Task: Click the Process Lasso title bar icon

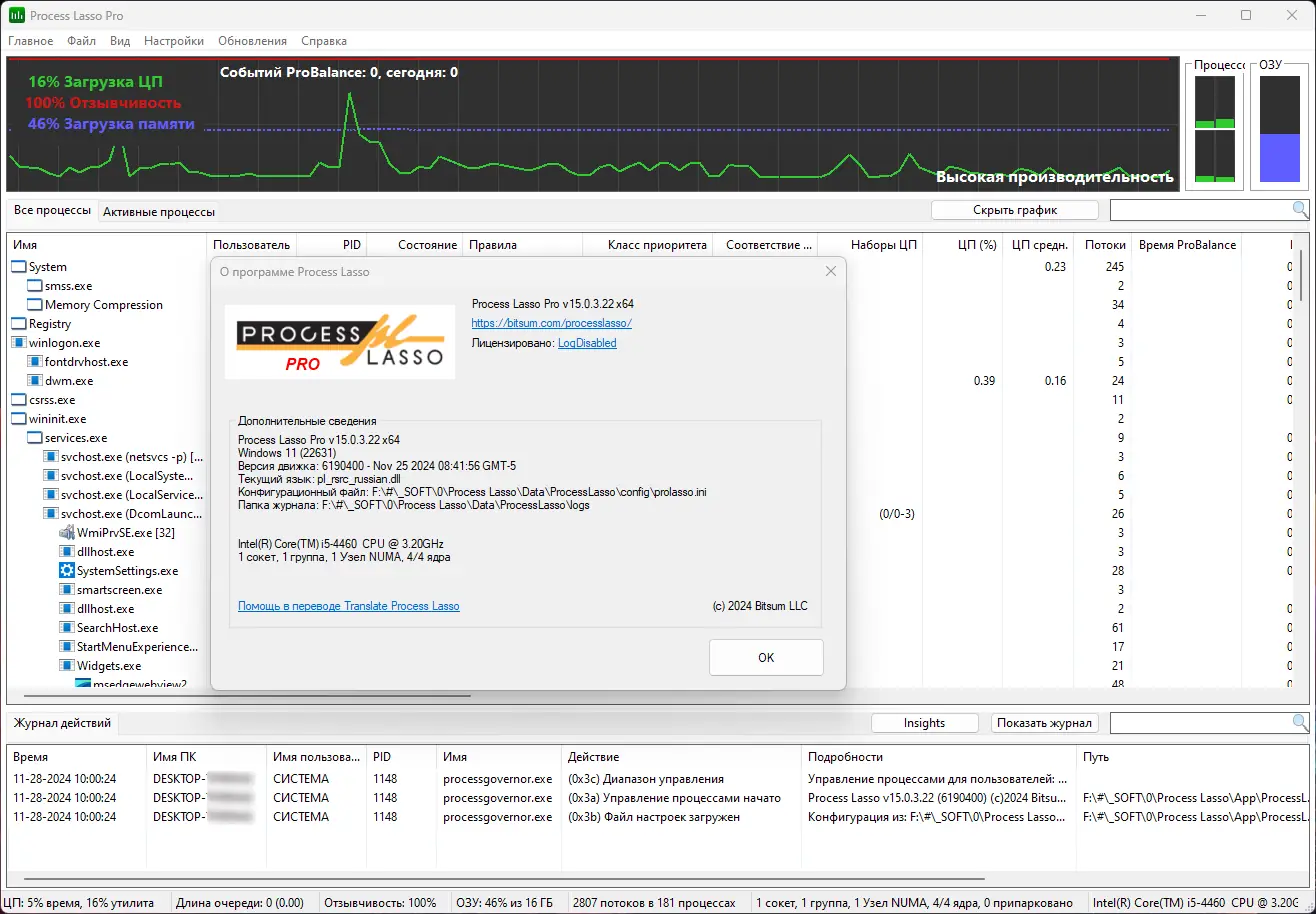Action: (17, 16)
